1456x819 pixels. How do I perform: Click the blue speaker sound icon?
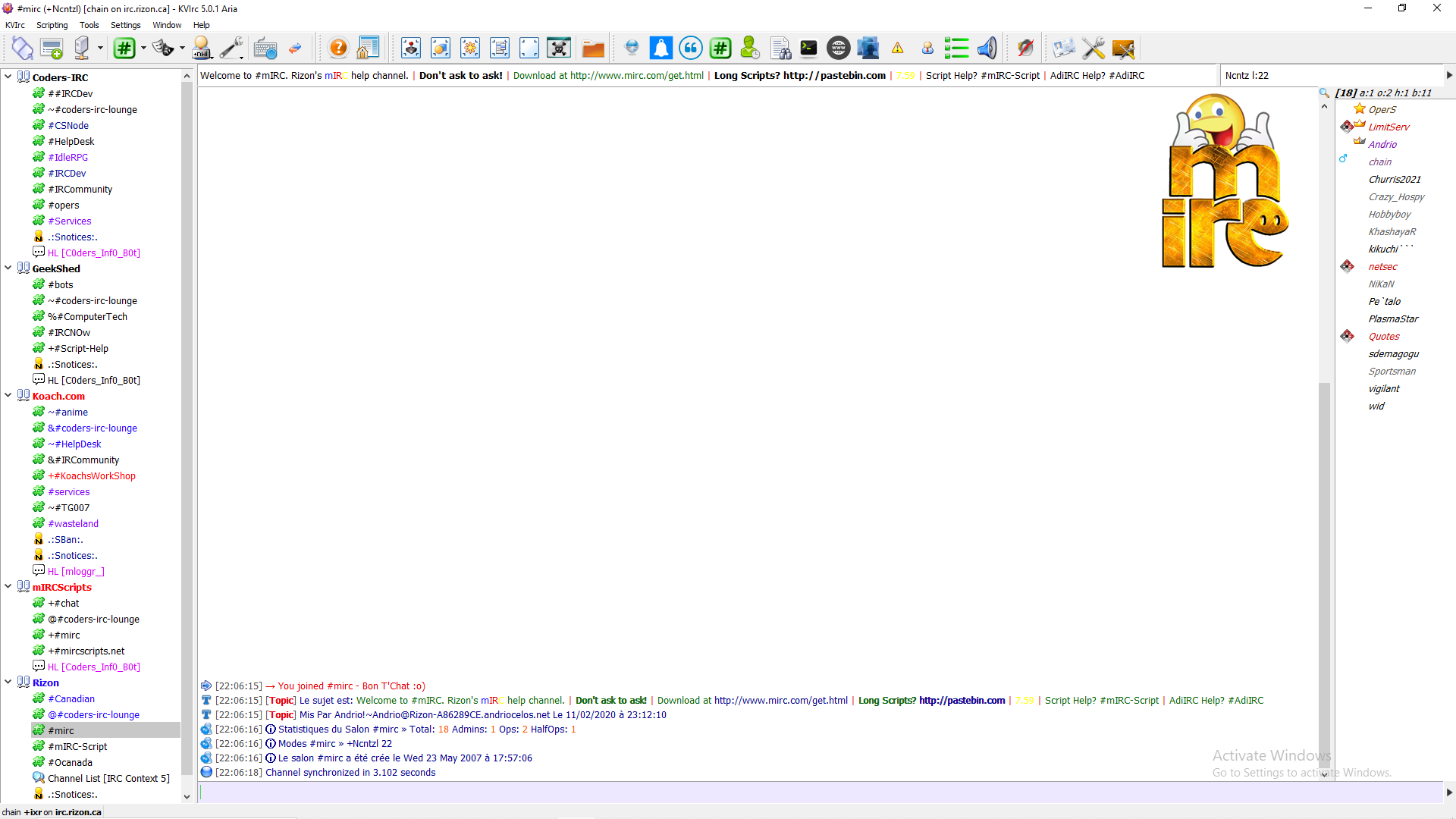point(987,49)
